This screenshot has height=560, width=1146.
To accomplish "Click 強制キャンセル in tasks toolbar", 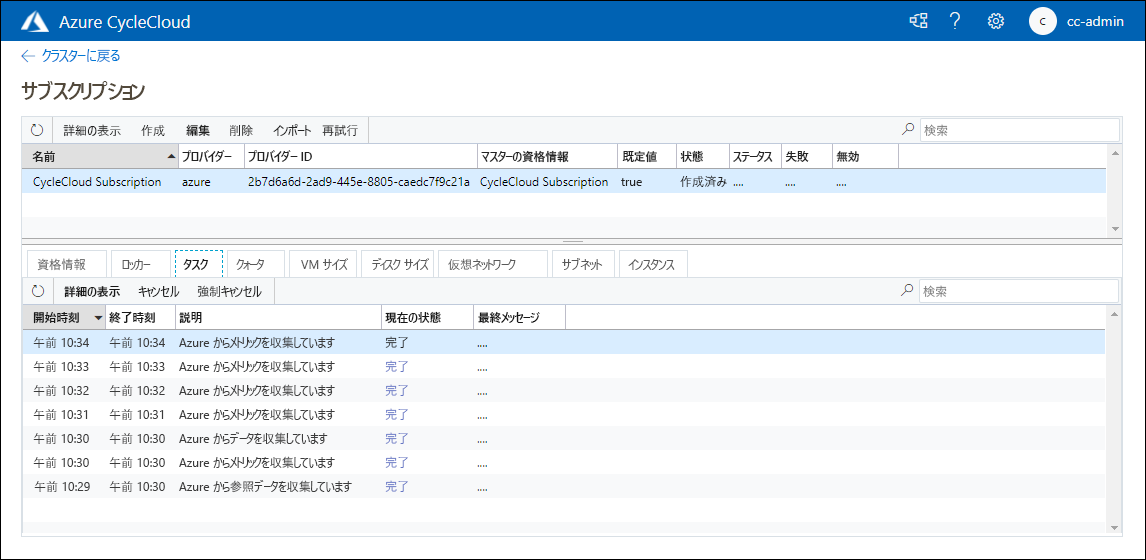I will point(229,292).
